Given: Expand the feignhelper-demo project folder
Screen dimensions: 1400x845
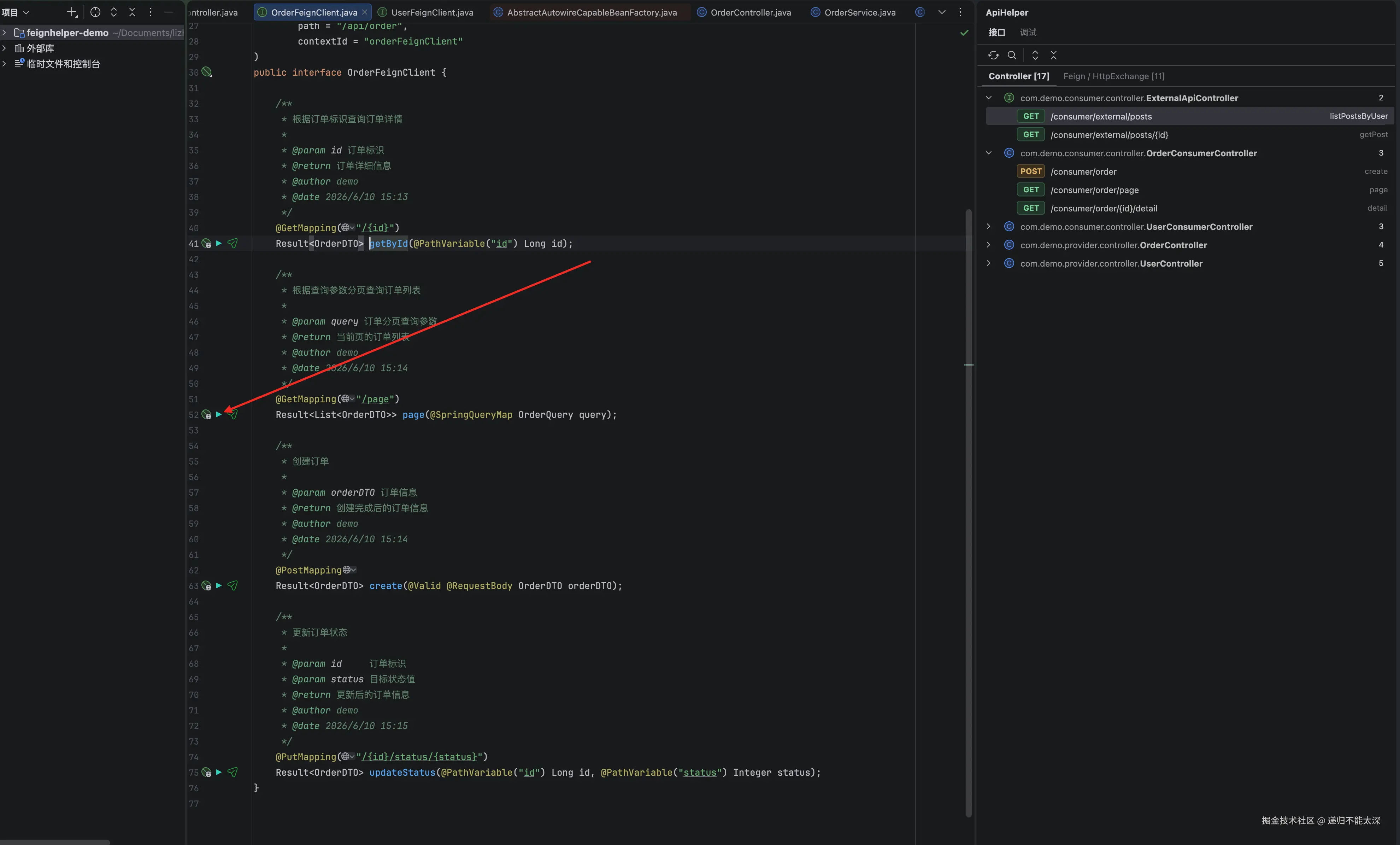Looking at the screenshot, I should [x=5, y=33].
